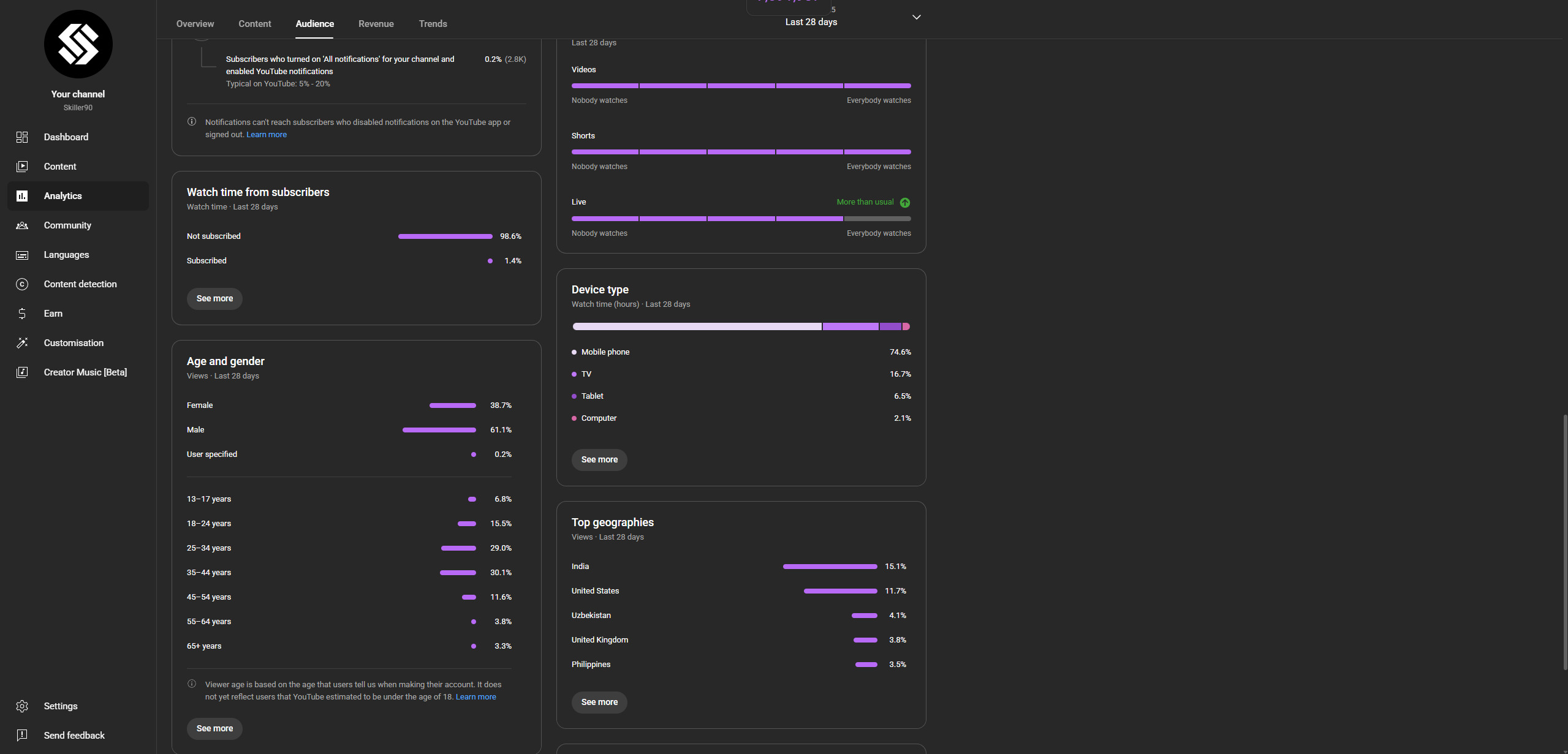
Task: Click the Content sidebar icon
Action: point(22,167)
